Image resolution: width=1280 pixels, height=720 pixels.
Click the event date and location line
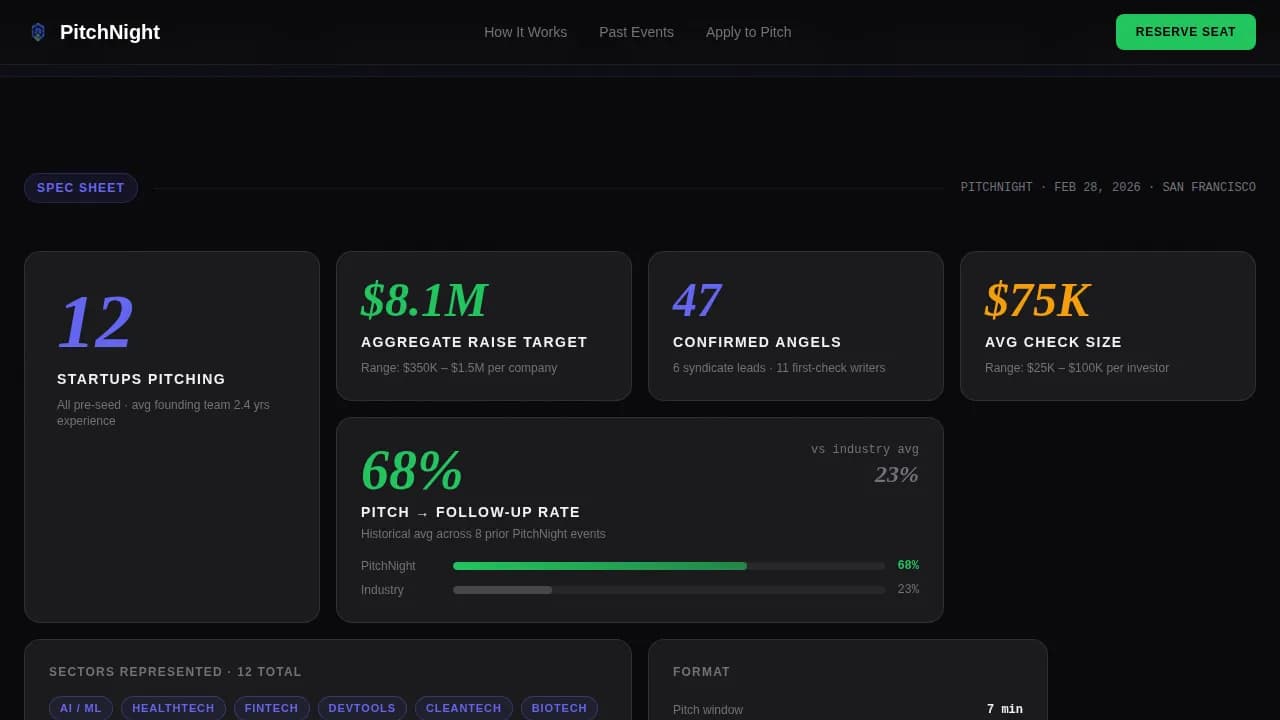coord(1108,188)
